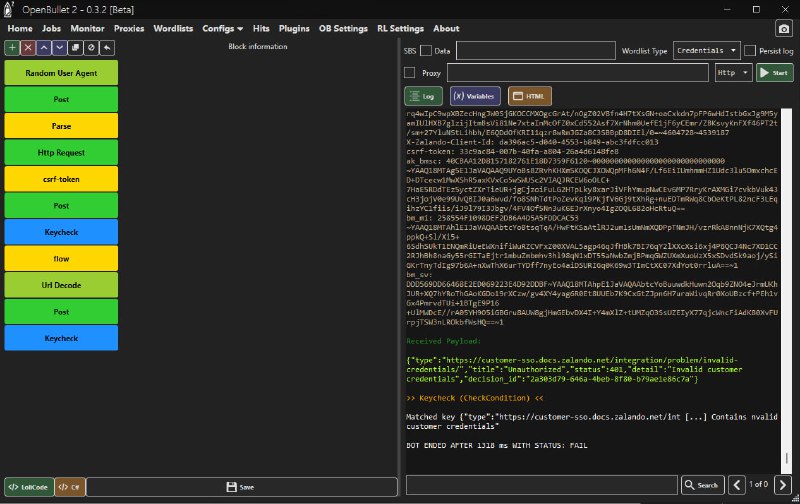Open the Http proxy type dropdown
This screenshot has height=504, width=800.
point(733,73)
